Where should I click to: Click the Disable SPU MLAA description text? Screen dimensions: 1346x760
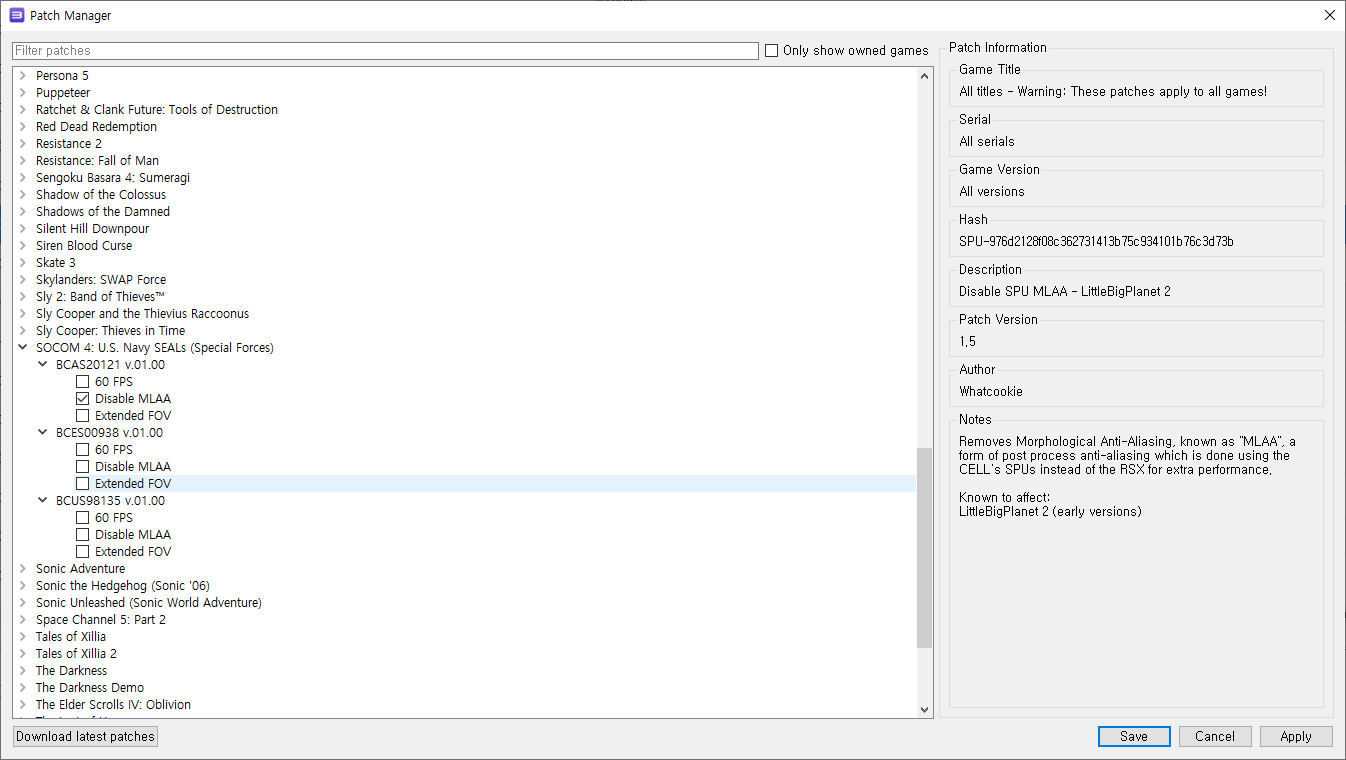(1064, 292)
